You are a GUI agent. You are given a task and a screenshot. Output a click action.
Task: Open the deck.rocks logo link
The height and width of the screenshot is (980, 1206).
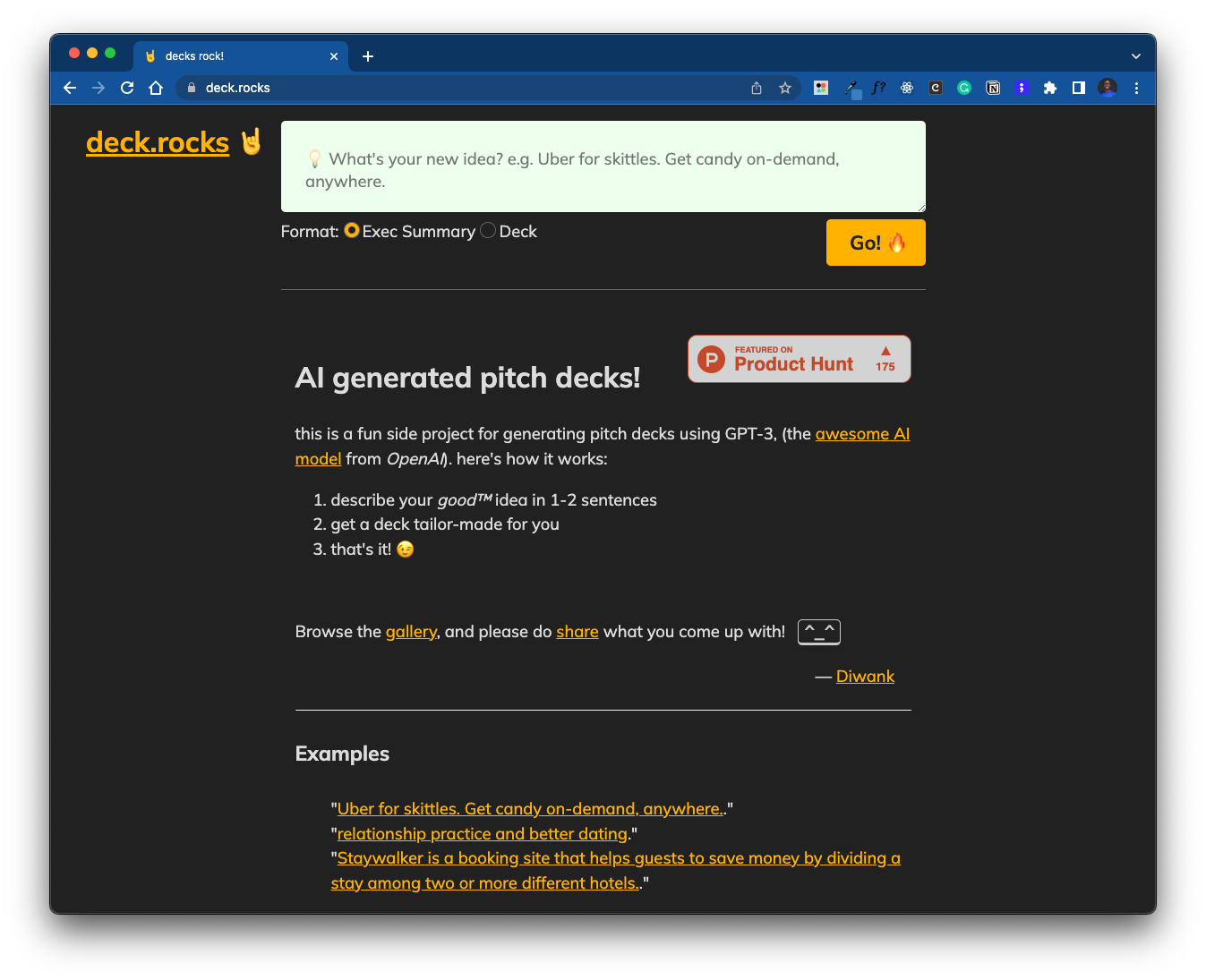(x=158, y=142)
